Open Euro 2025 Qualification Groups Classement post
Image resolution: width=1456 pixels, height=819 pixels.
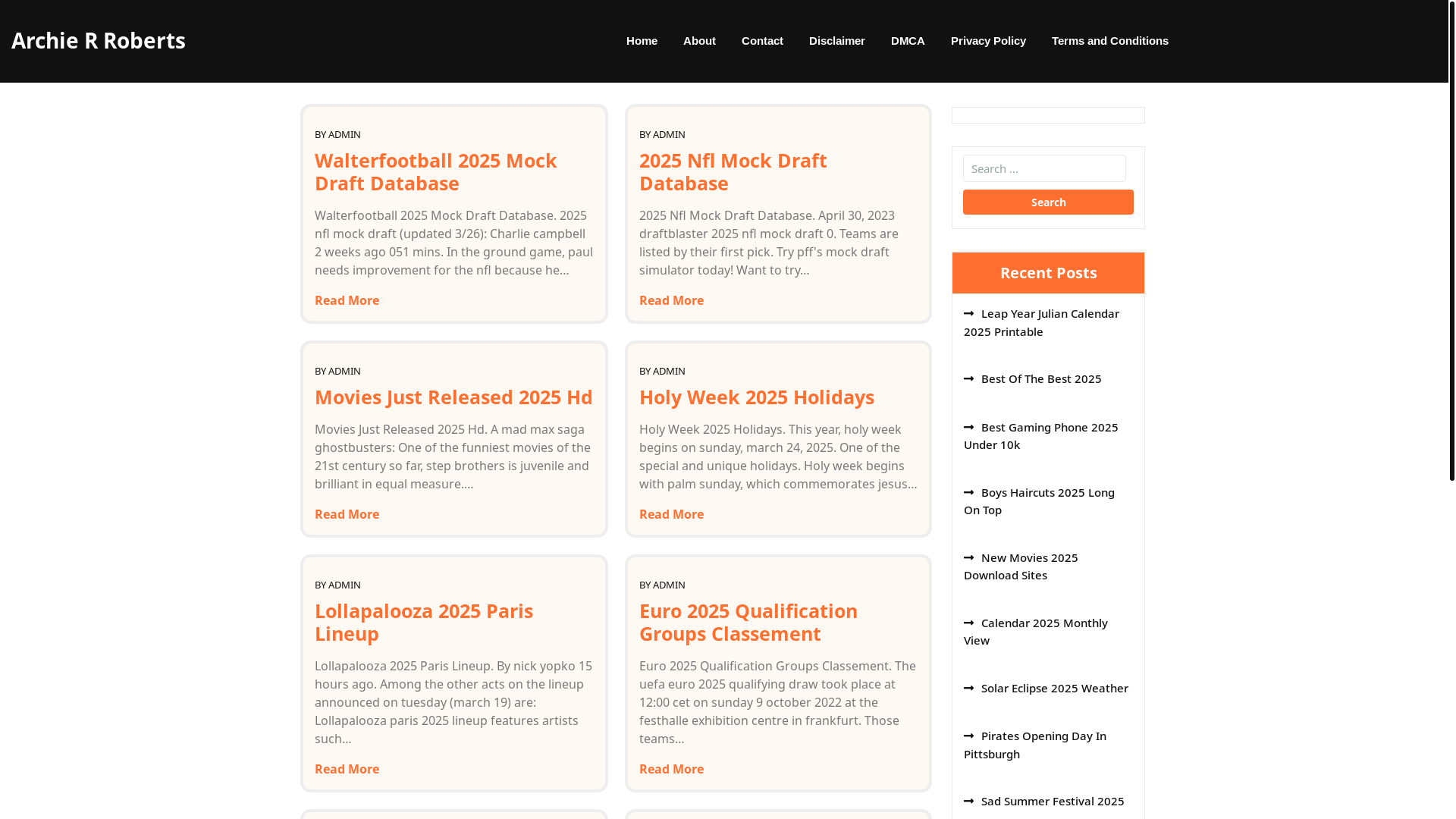pos(748,622)
